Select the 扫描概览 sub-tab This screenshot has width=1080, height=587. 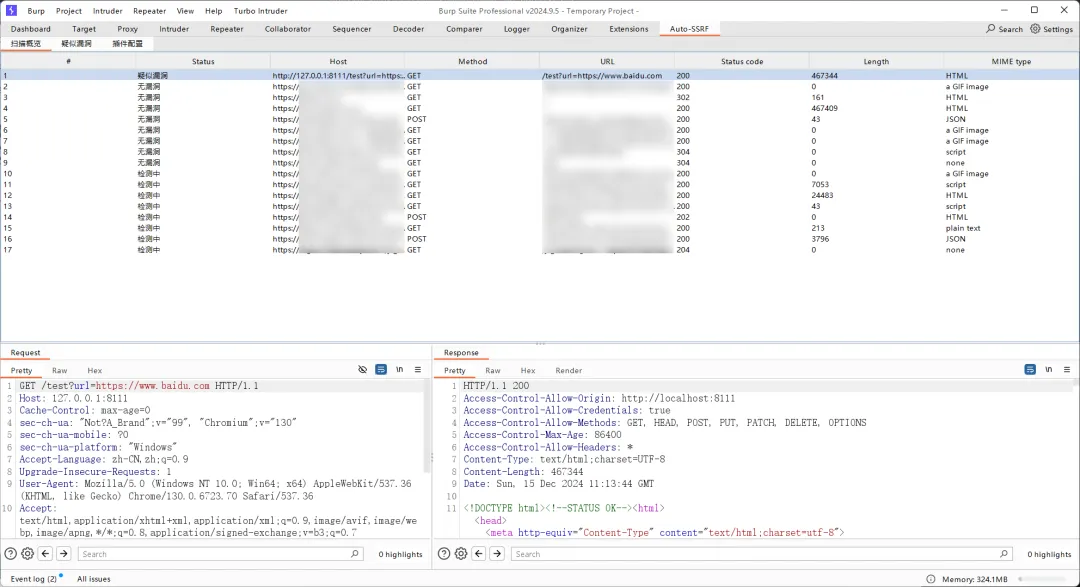pos(26,43)
